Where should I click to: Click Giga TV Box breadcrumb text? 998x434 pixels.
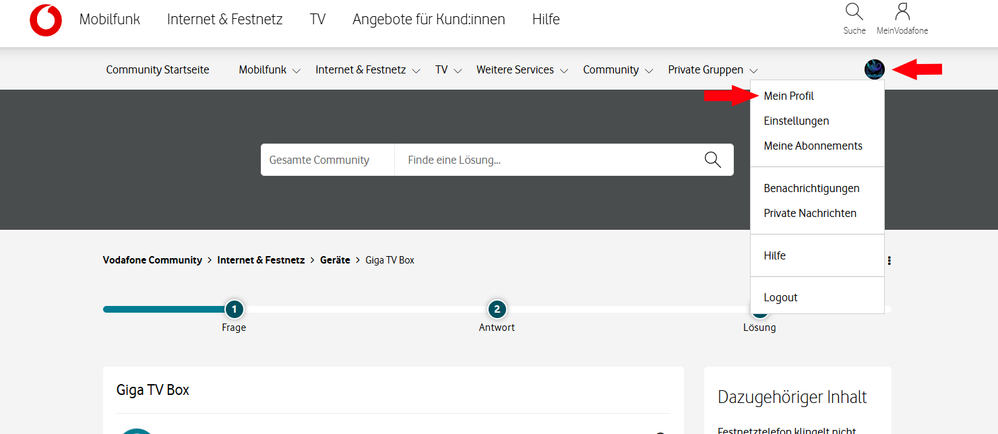pyautogui.click(x=390, y=260)
